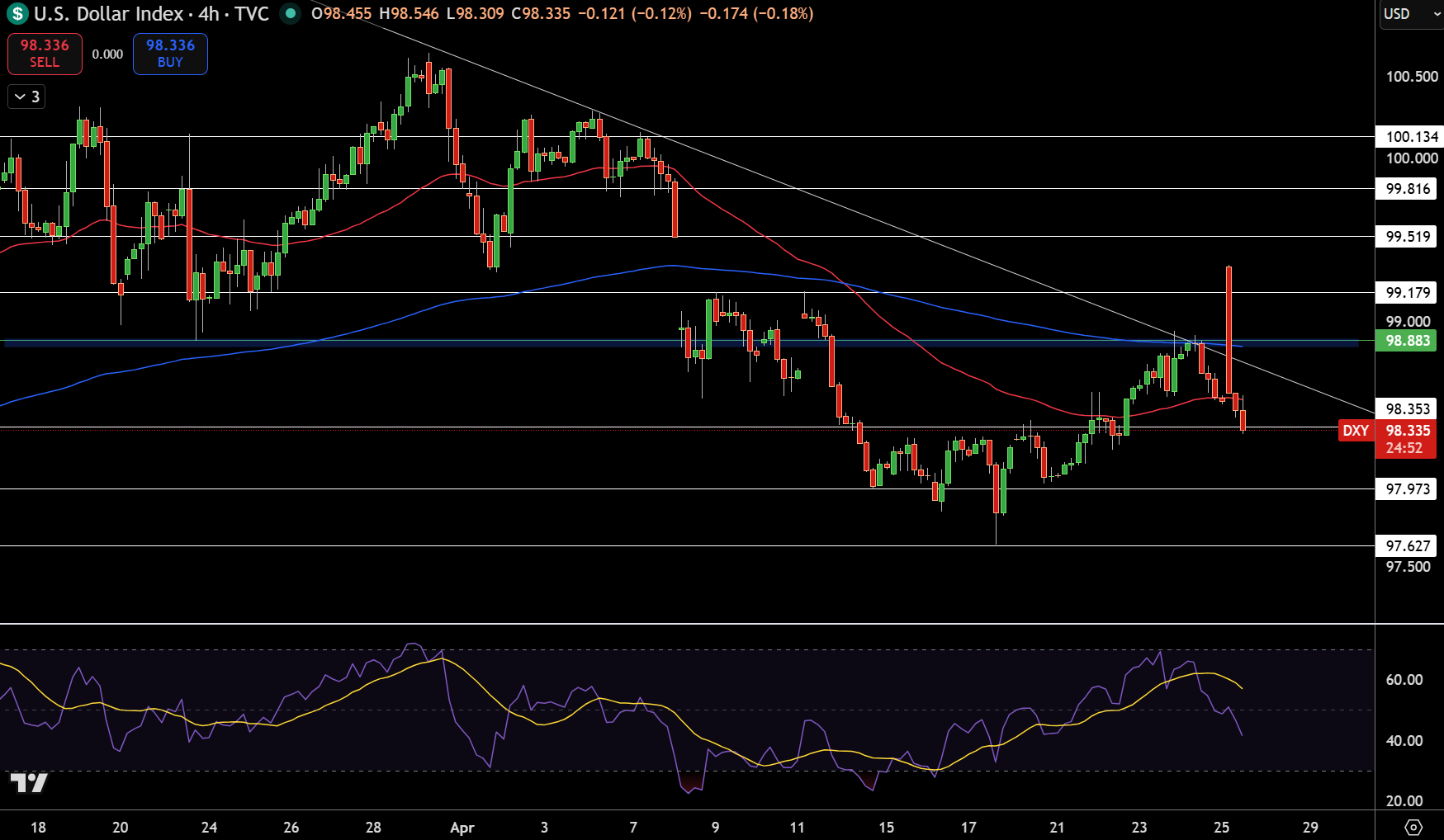
Task: Click the 24:52 candle countdown timer
Action: click(x=1404, y=449)
